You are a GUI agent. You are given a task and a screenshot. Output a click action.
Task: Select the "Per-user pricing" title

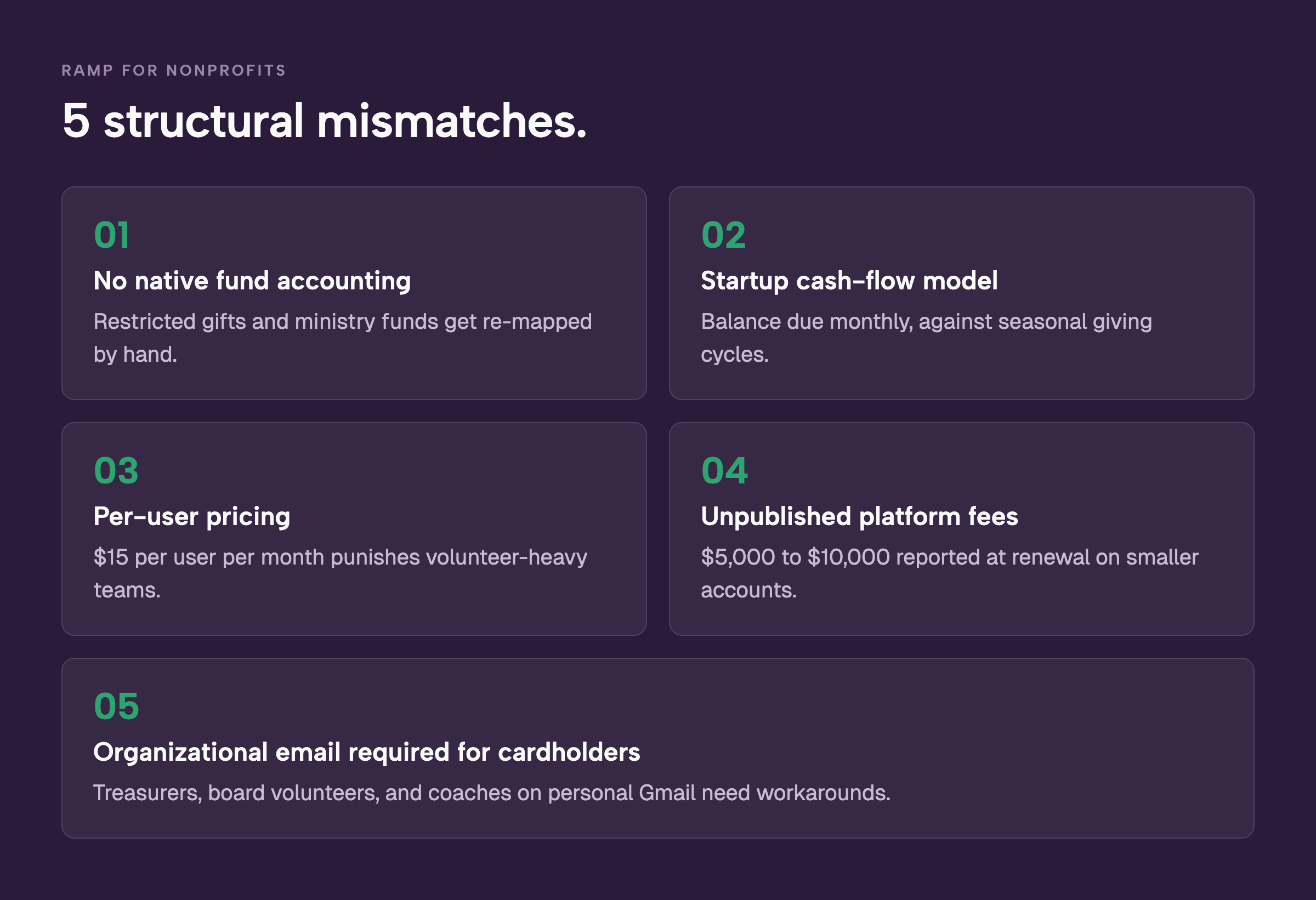point(192,516)
